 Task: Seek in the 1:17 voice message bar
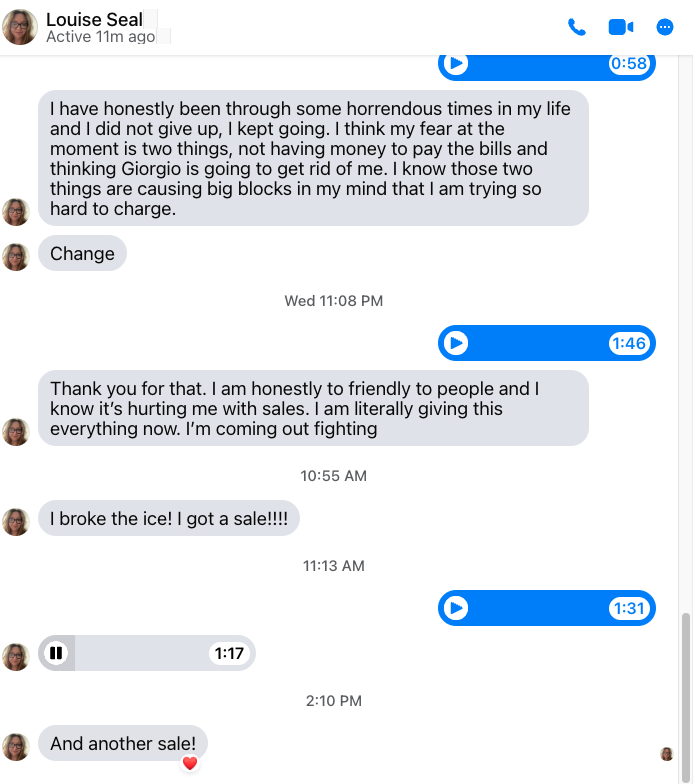(x=140, y=653)
